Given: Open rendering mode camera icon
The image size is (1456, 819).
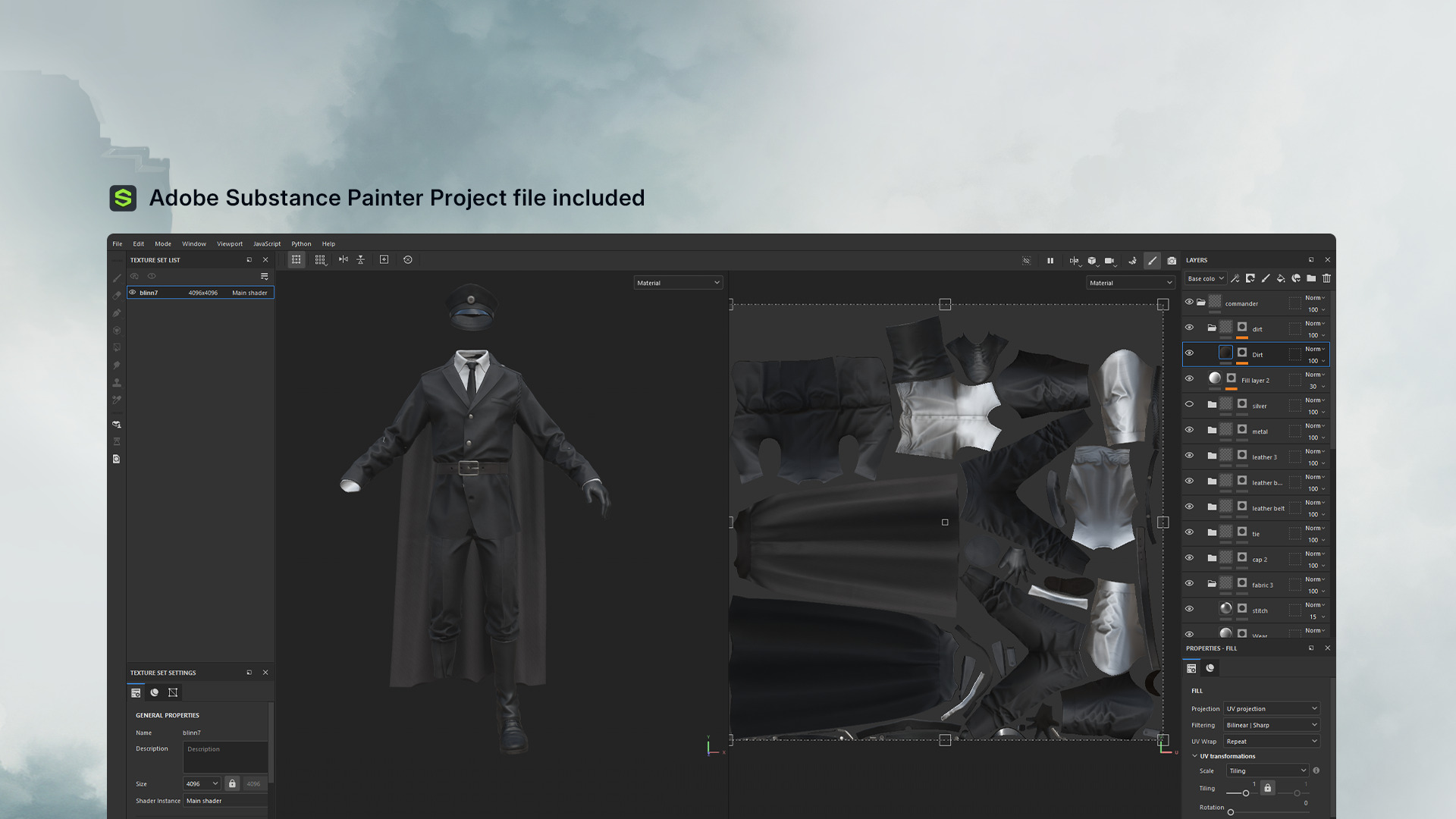Looking at the screenshot, I should [1172, 261].
